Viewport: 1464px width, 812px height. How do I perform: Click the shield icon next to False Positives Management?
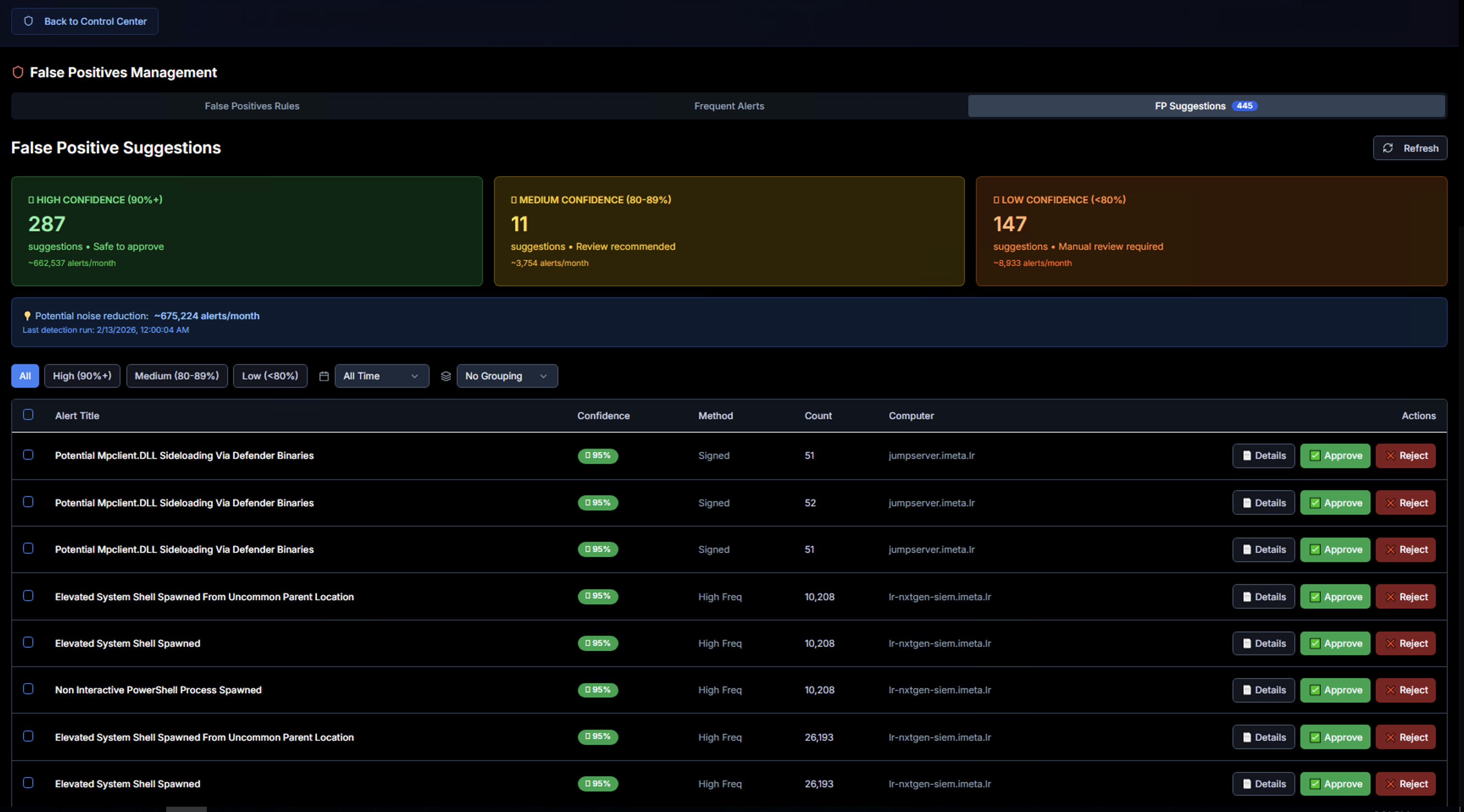coord(18,72)
